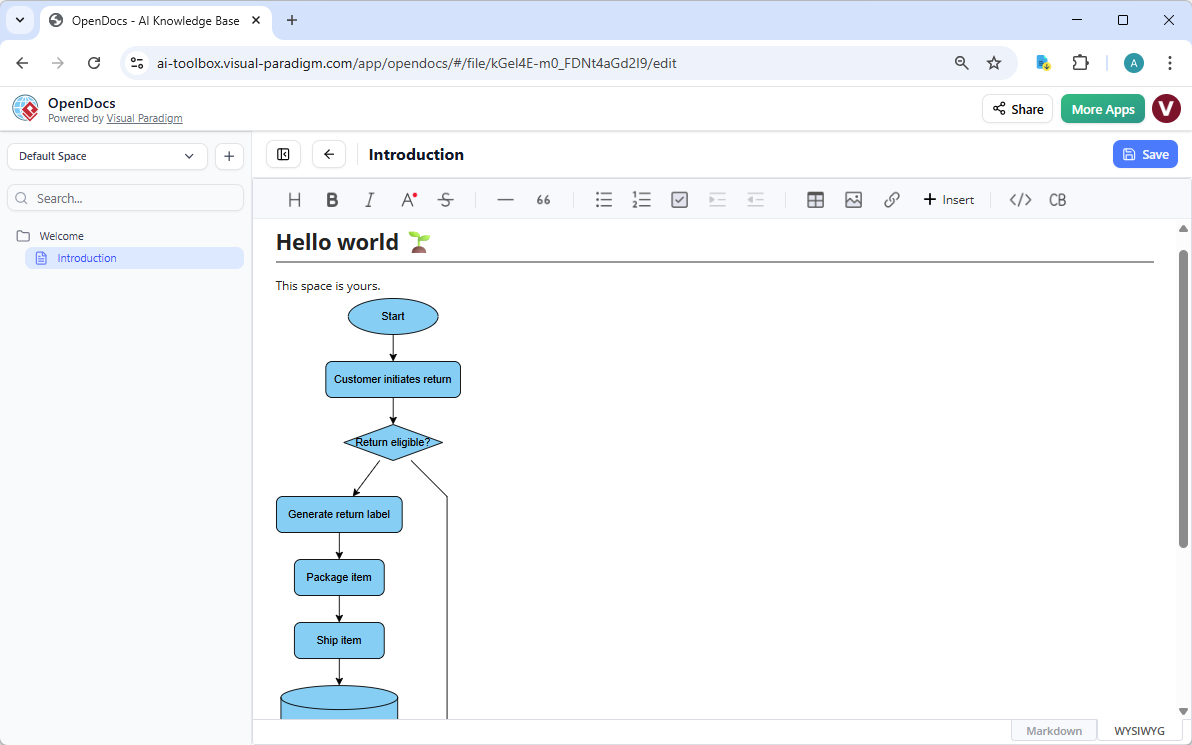Collapse the sidebar with the panel icon
Image resolution: width=1192 pixels, height=745 pixels.
(283, 154)
